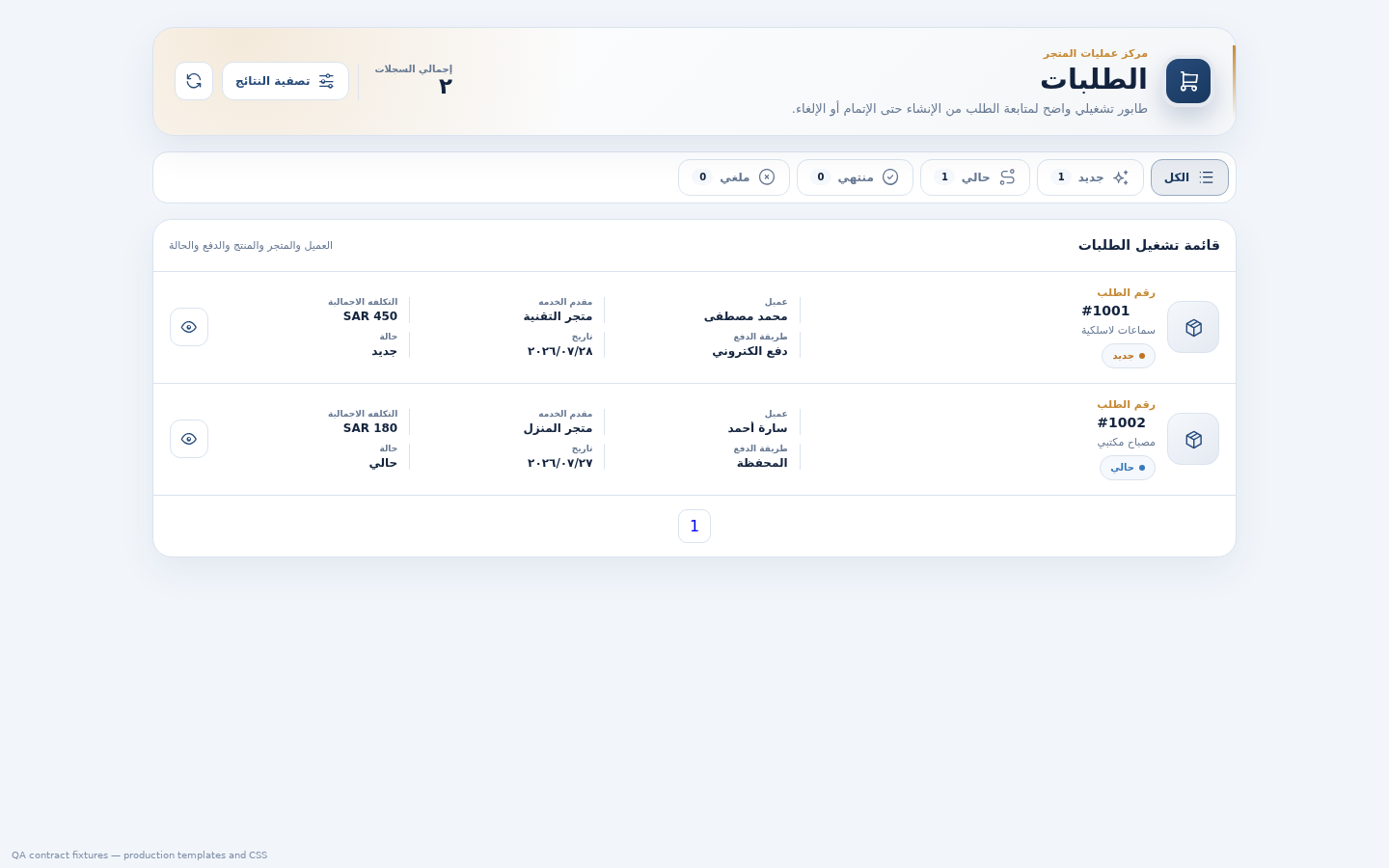Click the count badge in ملغي tab
Screen dimensions: 1389x868
pyautogui.click(x=702, y=177)
